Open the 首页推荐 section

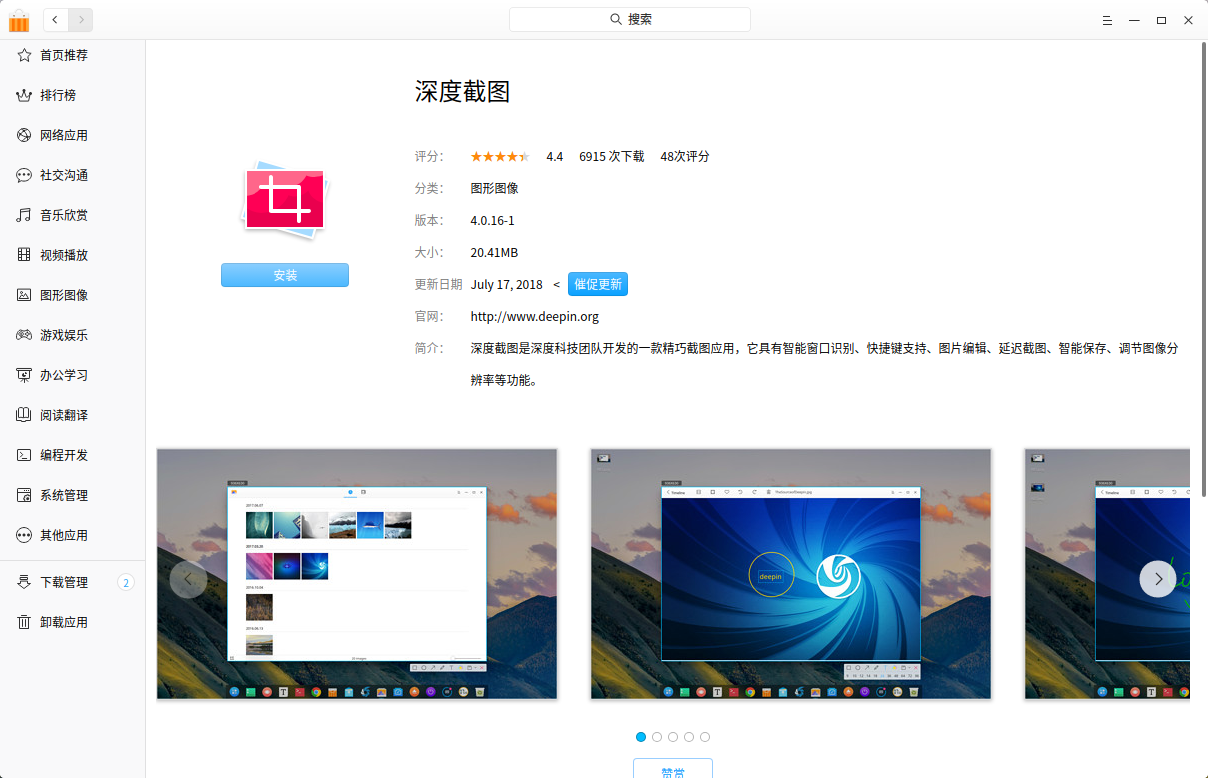click(x=64, y=55)
